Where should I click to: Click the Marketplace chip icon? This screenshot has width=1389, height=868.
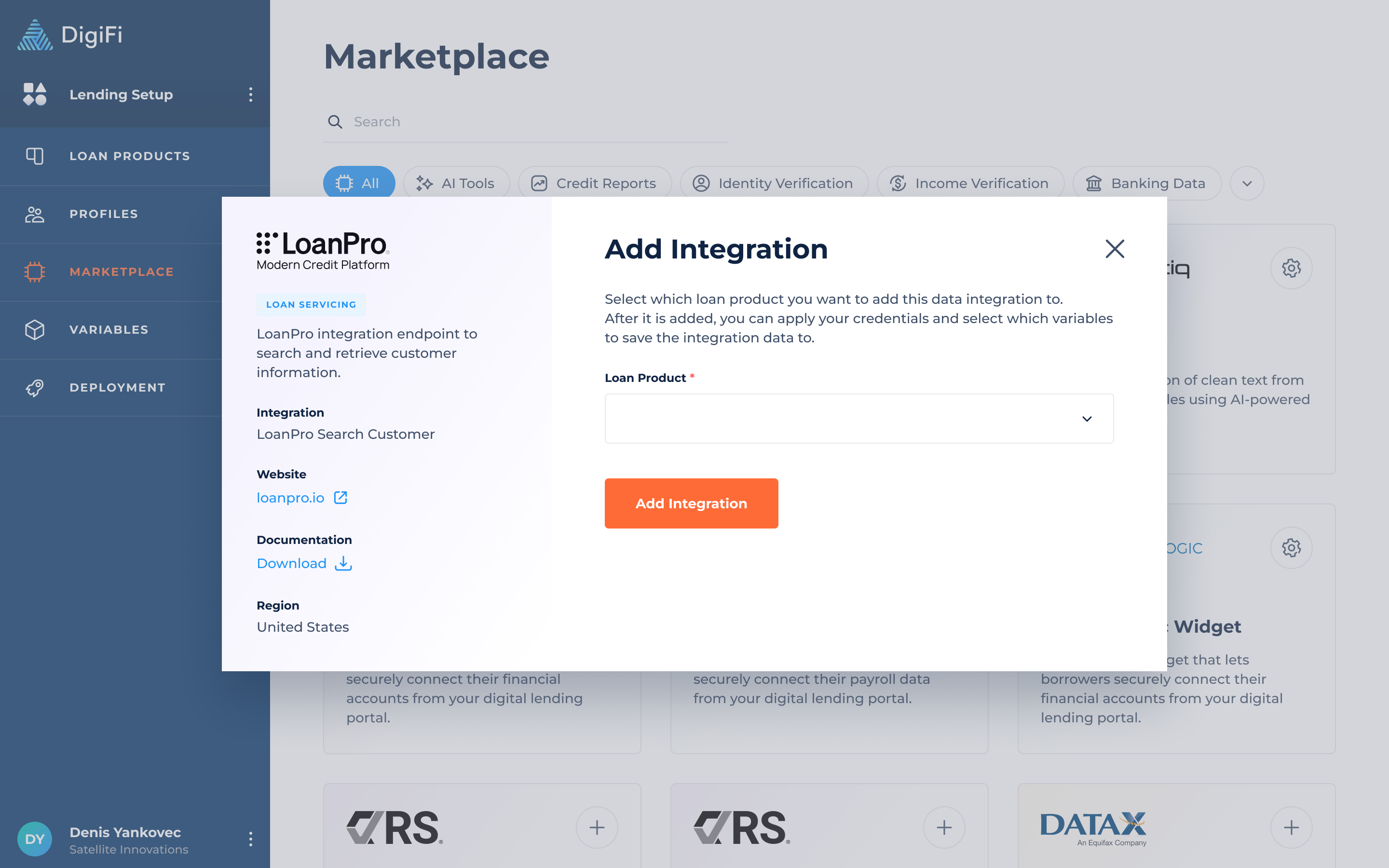tap(34, 272)
